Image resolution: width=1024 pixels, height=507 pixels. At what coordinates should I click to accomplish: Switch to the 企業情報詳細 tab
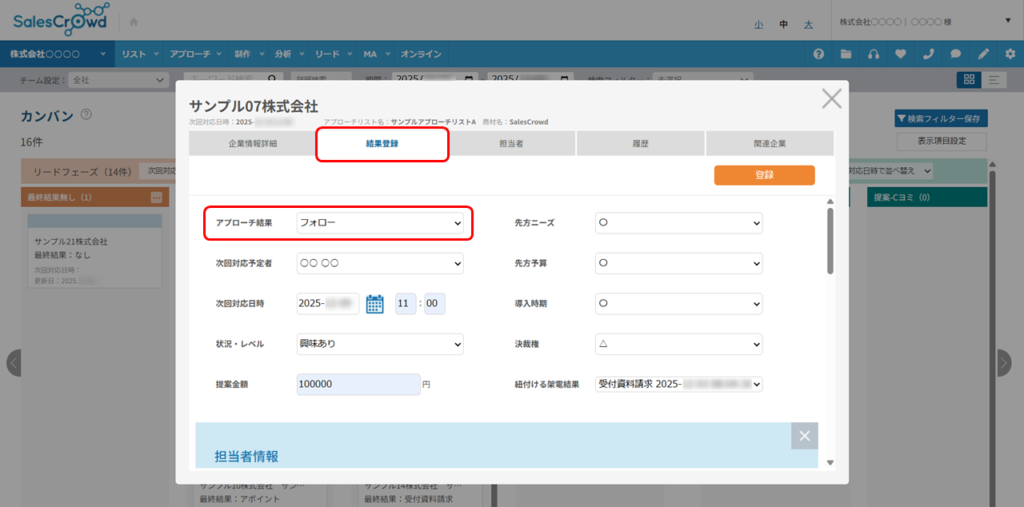pos(253,144)
